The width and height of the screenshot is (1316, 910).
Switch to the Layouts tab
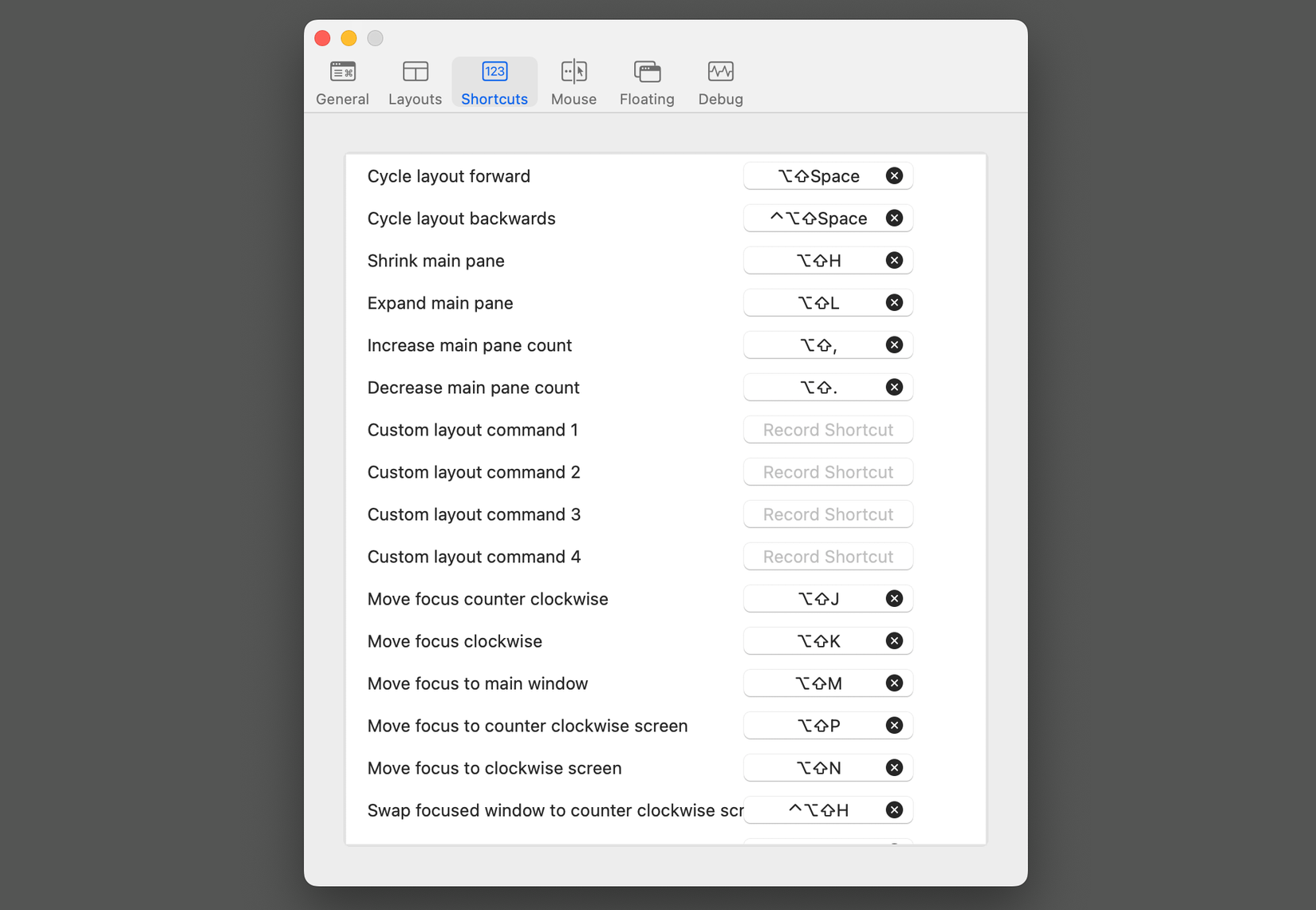click(415, 82)
